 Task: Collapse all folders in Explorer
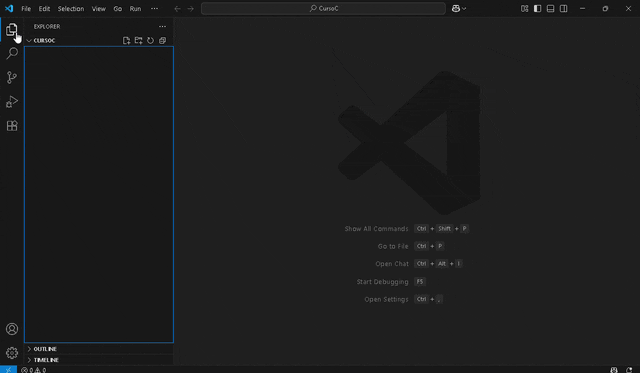coord(162,40)
